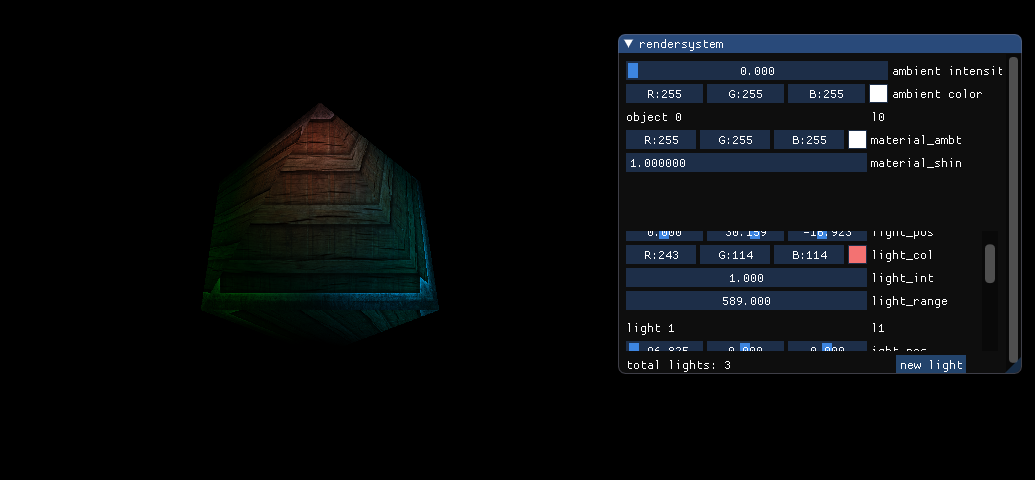
Task: Click the 'total lights: 3' text
Action: (x=679, y=365)
